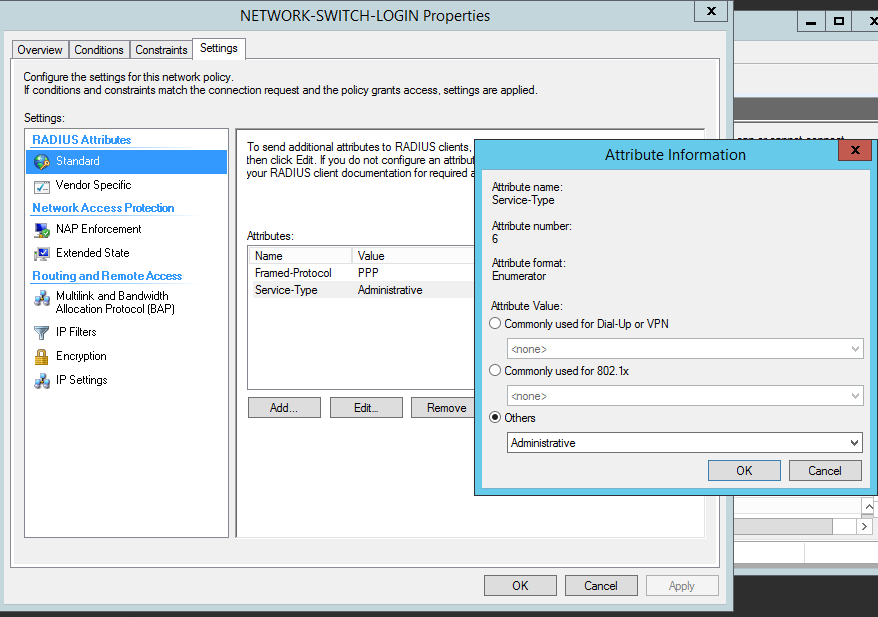Select Commonly used for 802.1x option
The image size is (878, 617).
tap(495, 371)
